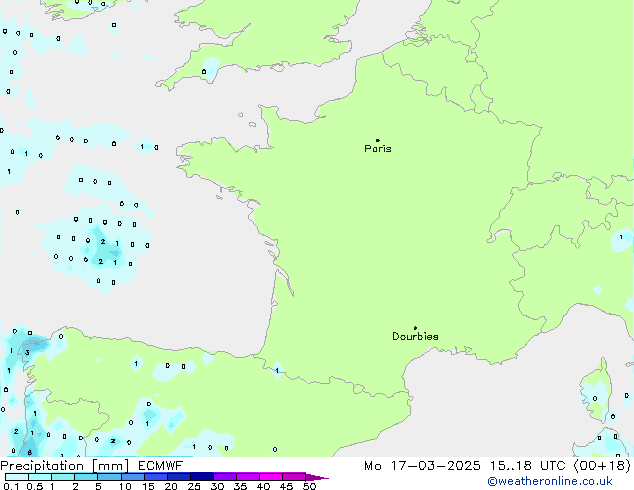Pick the 15–20 mm legend color swatch

[x=156, y=477]
